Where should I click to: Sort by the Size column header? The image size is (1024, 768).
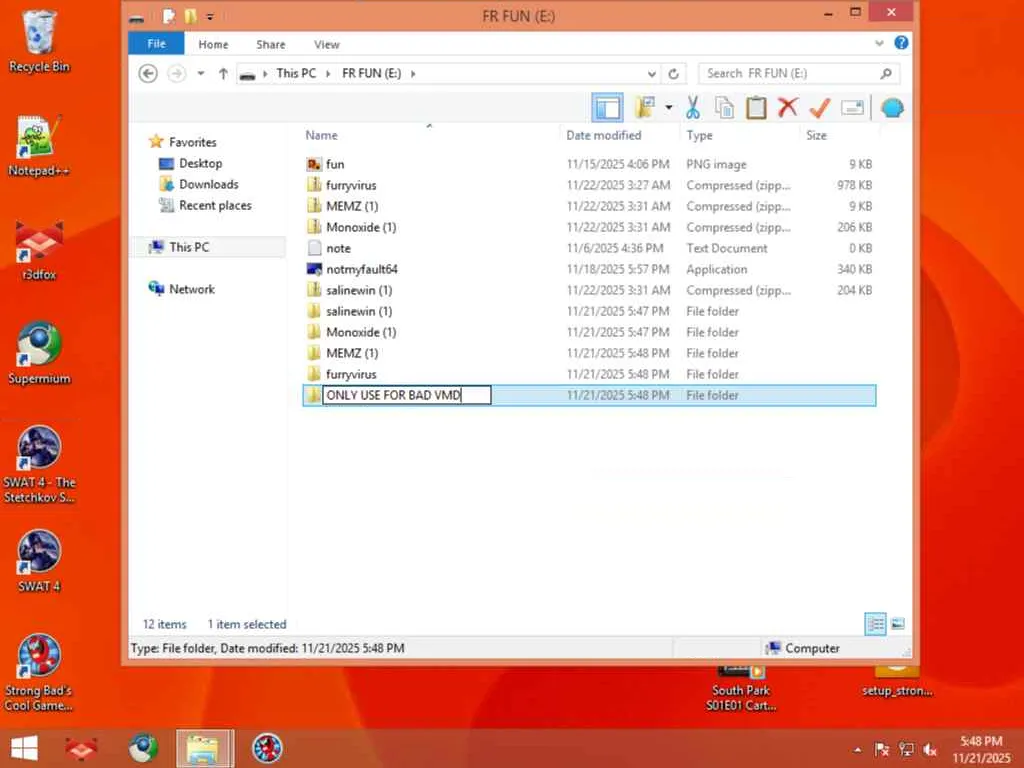click(x=816, y=135)
